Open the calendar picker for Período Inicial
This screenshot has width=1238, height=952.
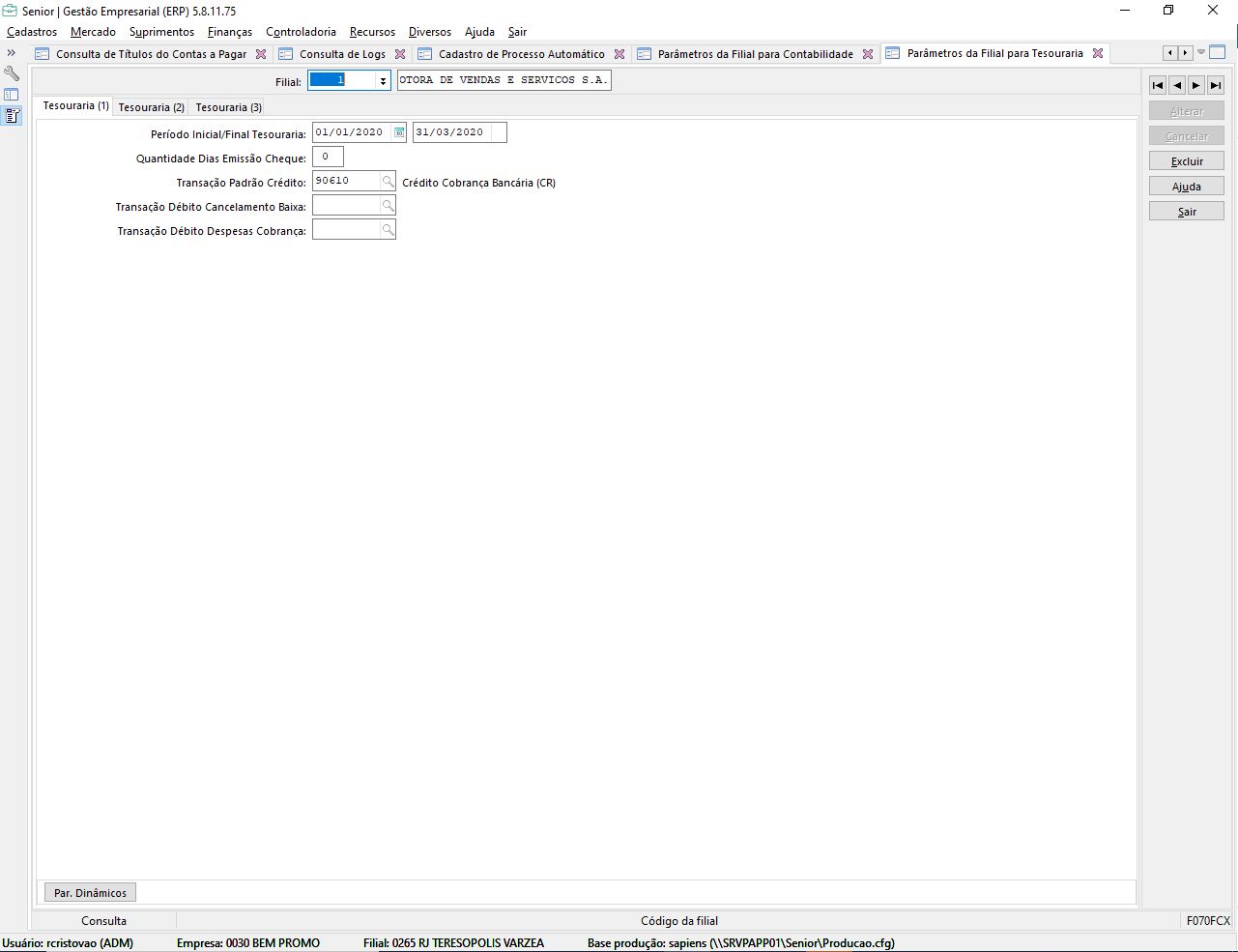coord(399,132)
